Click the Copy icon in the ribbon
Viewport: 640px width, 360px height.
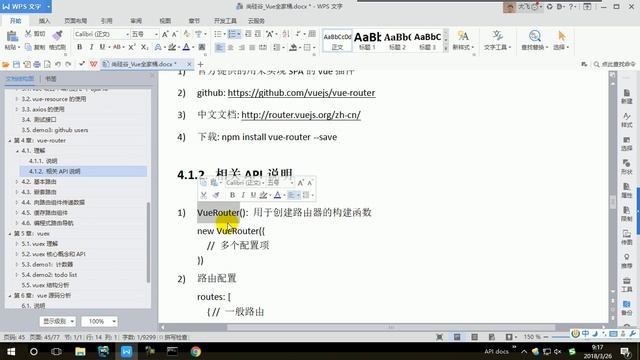(28, 47)
